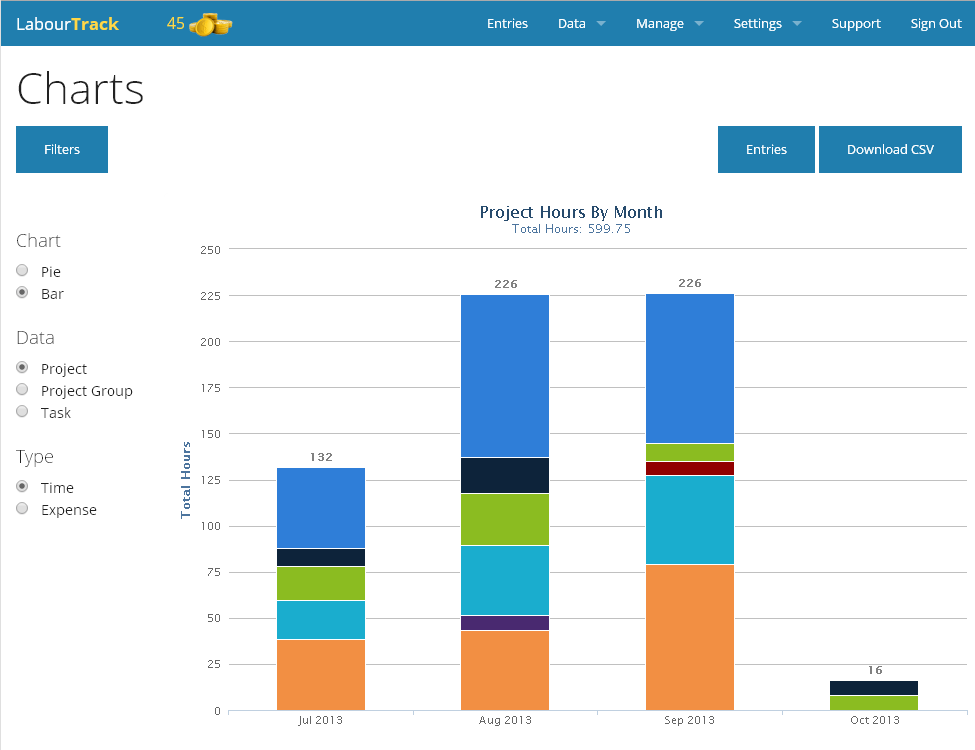Open the Support page
The height and width of the screenshot is (750, 975).
coord(856,24)
